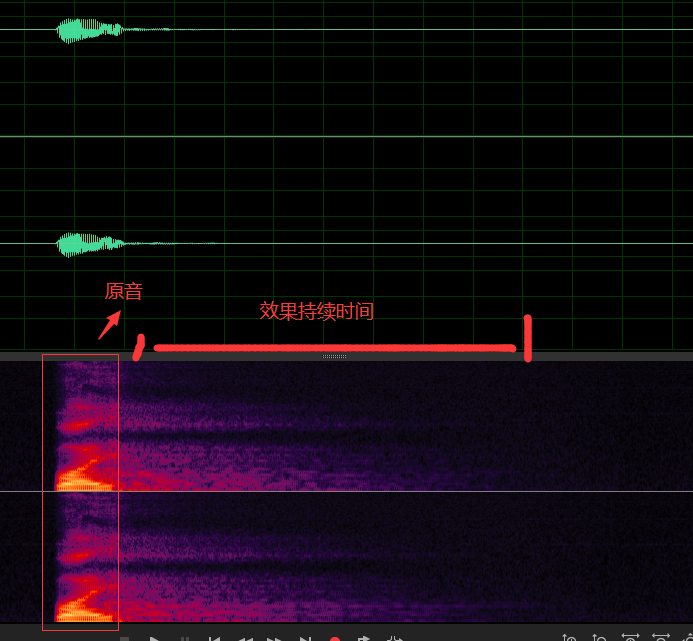Toggle Loop Playback in the transport bar

(x=364, y=639)
